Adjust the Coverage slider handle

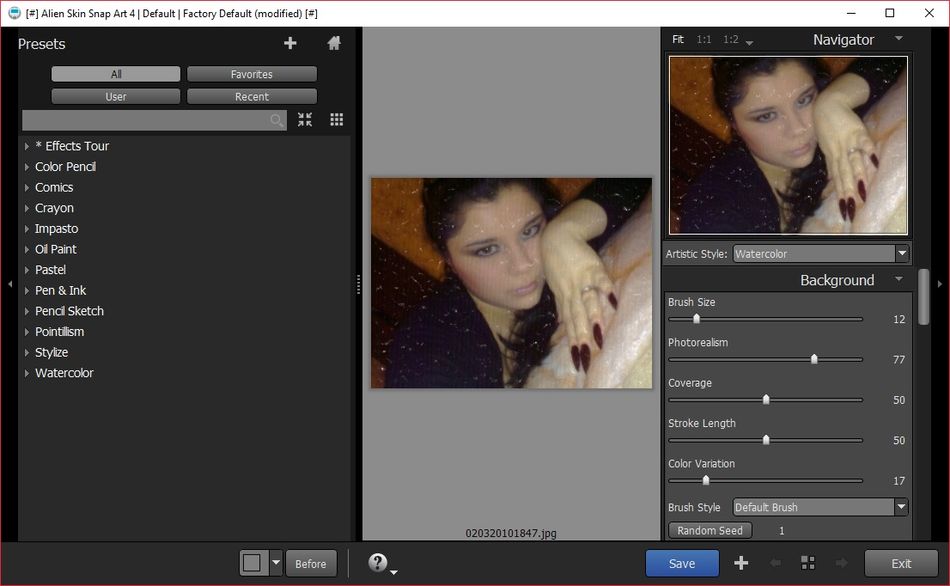pos(766,399)
